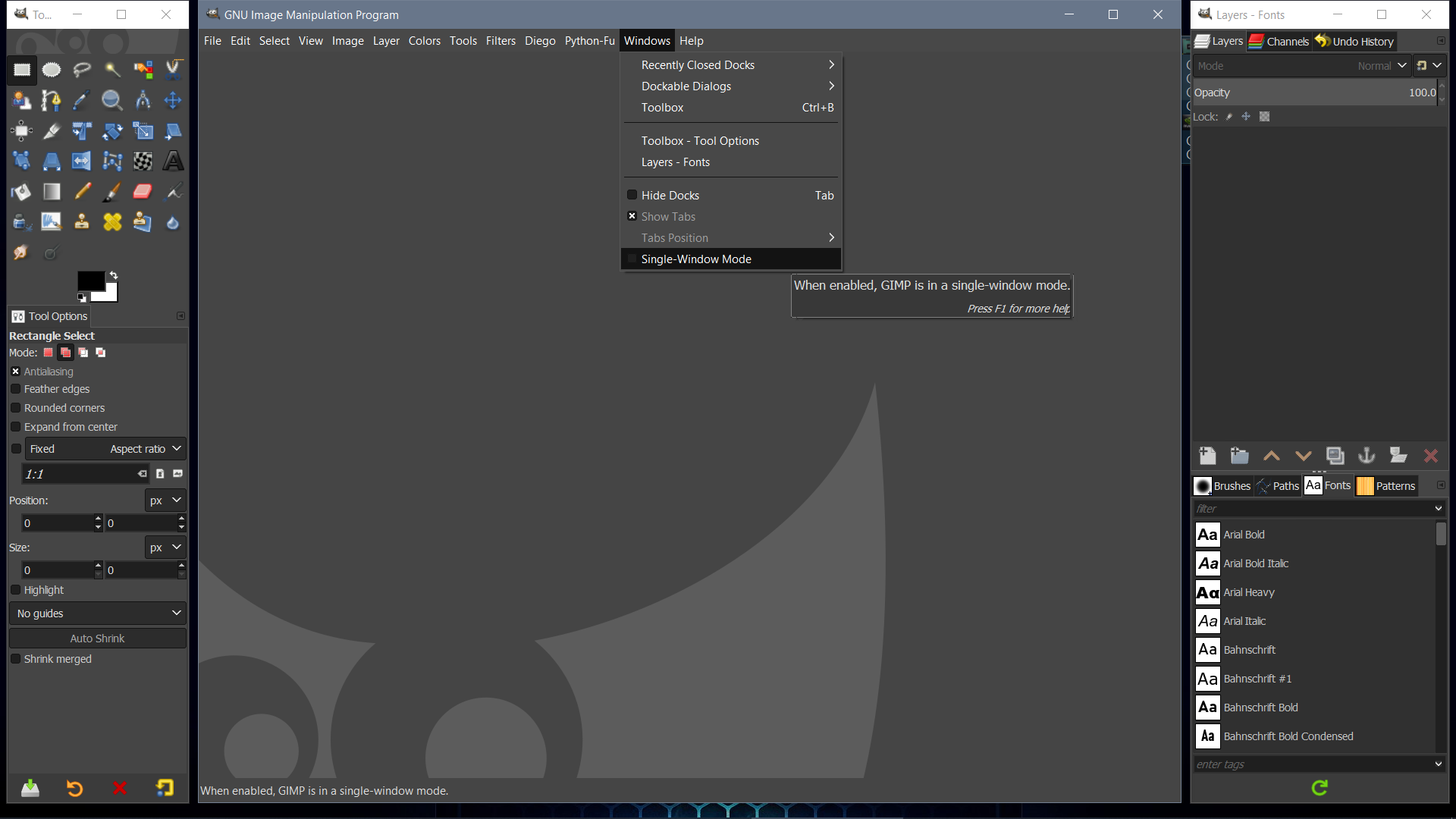
Task: Select the Color Picker eyedropper tool
Action: point(82,100)
